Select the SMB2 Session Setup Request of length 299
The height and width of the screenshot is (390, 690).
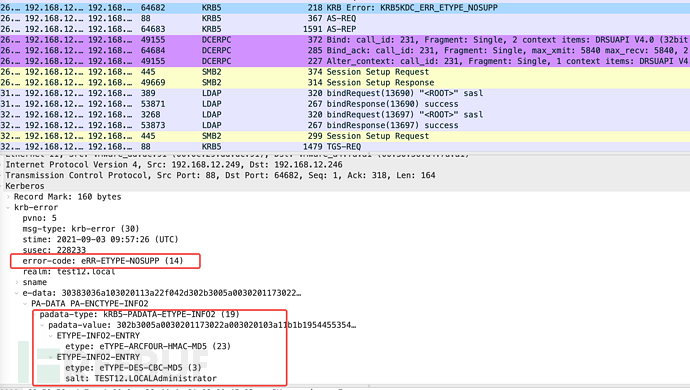coord(345,136)
